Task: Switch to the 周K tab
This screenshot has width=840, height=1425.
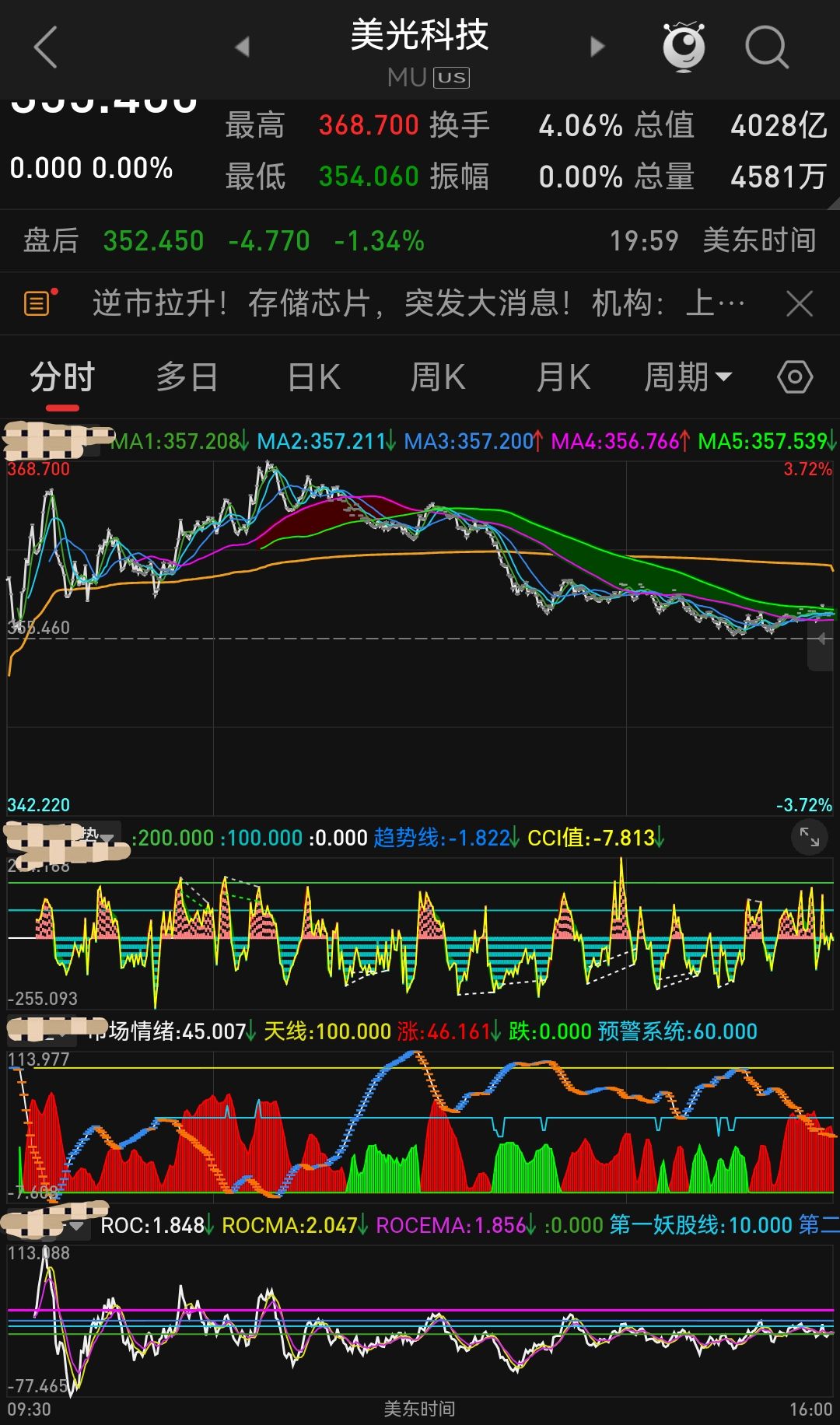Action: 437,378
